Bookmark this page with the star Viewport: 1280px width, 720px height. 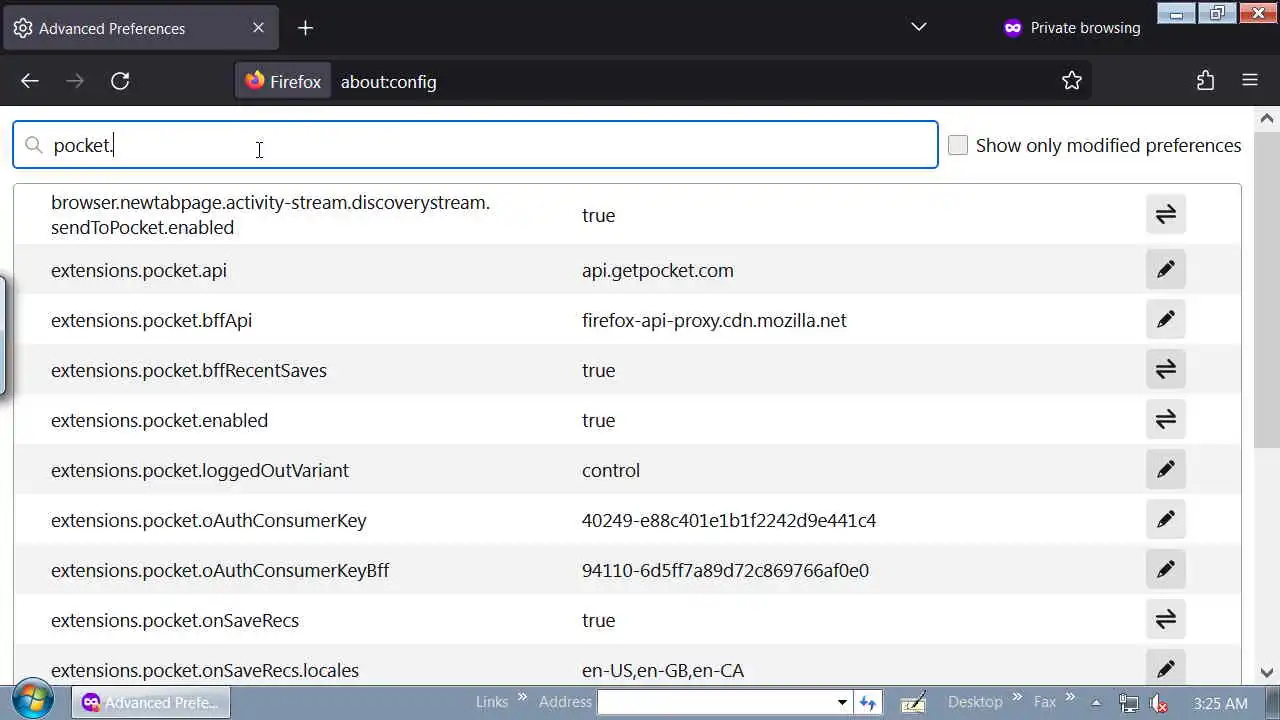[1072, 81]
